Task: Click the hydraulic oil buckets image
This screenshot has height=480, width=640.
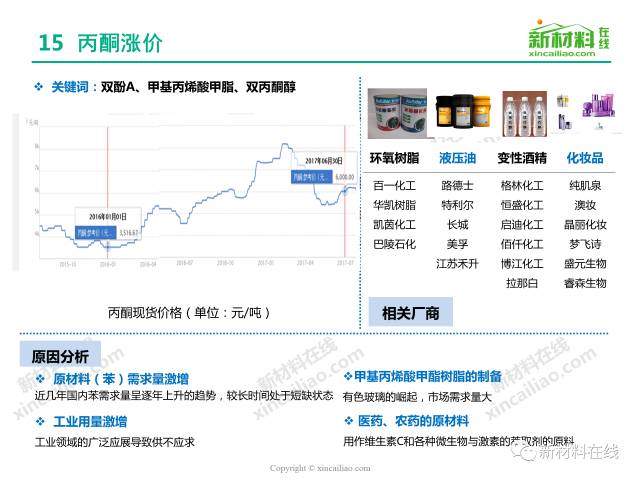Action: (463, 111)
